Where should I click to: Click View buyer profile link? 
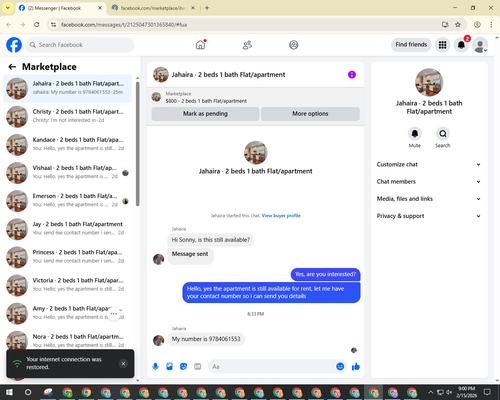pos(281,216)
